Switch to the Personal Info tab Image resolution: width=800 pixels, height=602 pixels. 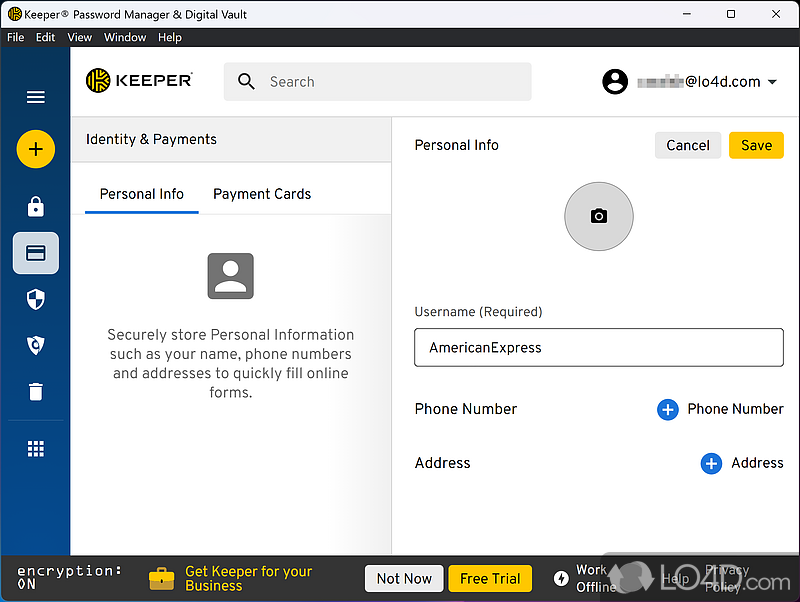pyautogui.click(x=142, y=194)
